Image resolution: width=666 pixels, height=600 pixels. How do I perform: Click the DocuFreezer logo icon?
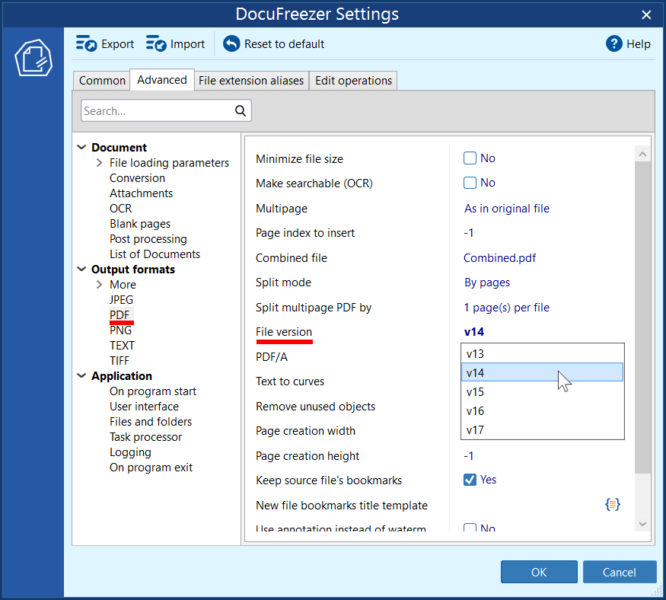34,58
